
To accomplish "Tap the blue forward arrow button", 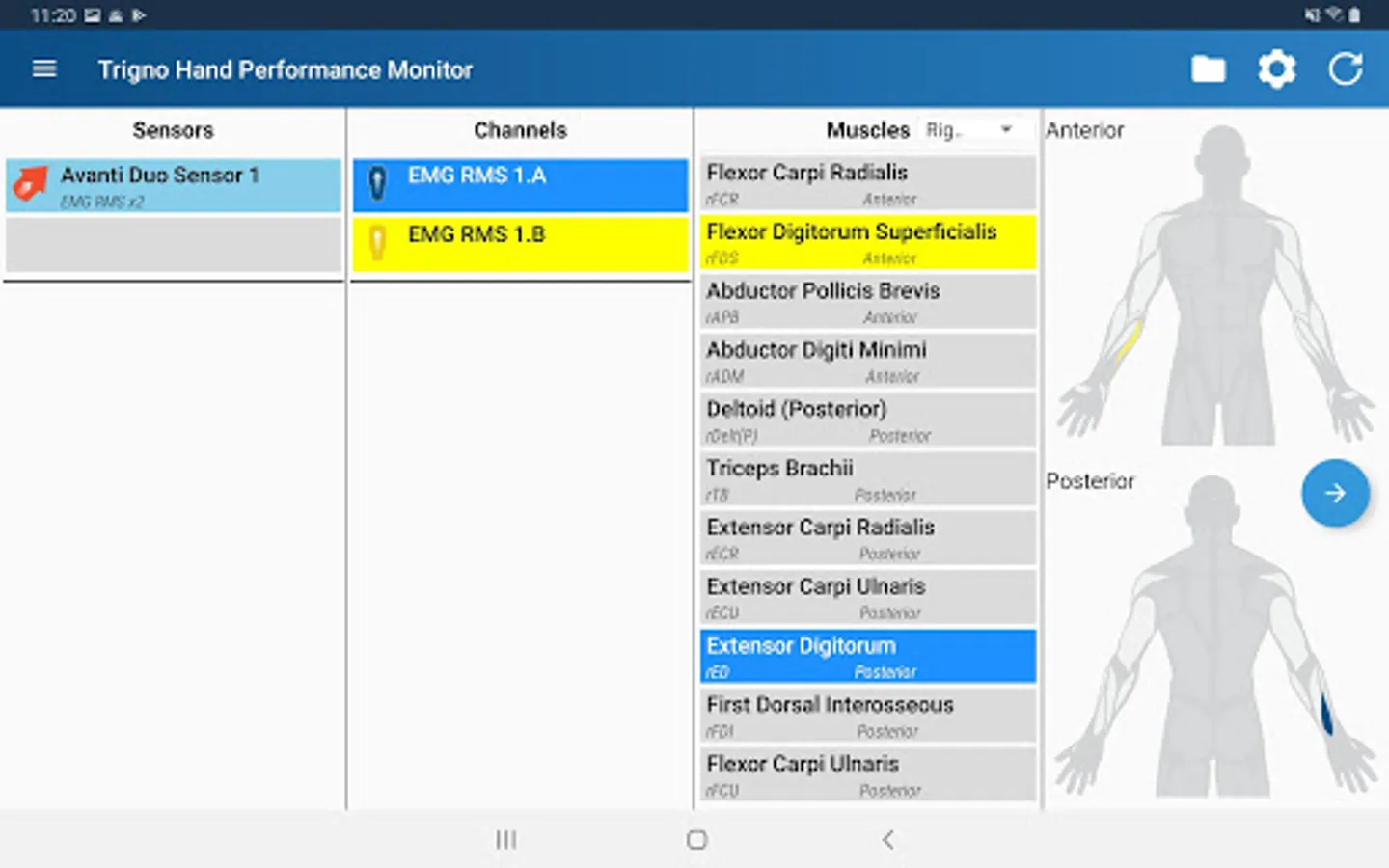I will tap(1335, 493).
